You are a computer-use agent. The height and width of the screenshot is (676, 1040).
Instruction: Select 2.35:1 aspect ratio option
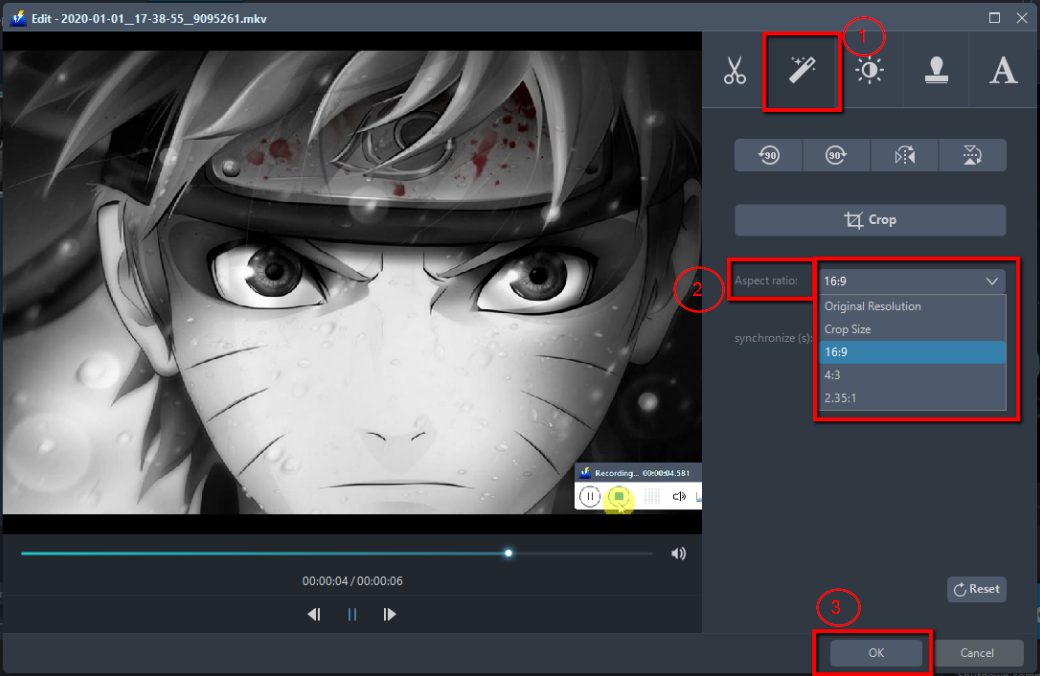pos(912,398)
